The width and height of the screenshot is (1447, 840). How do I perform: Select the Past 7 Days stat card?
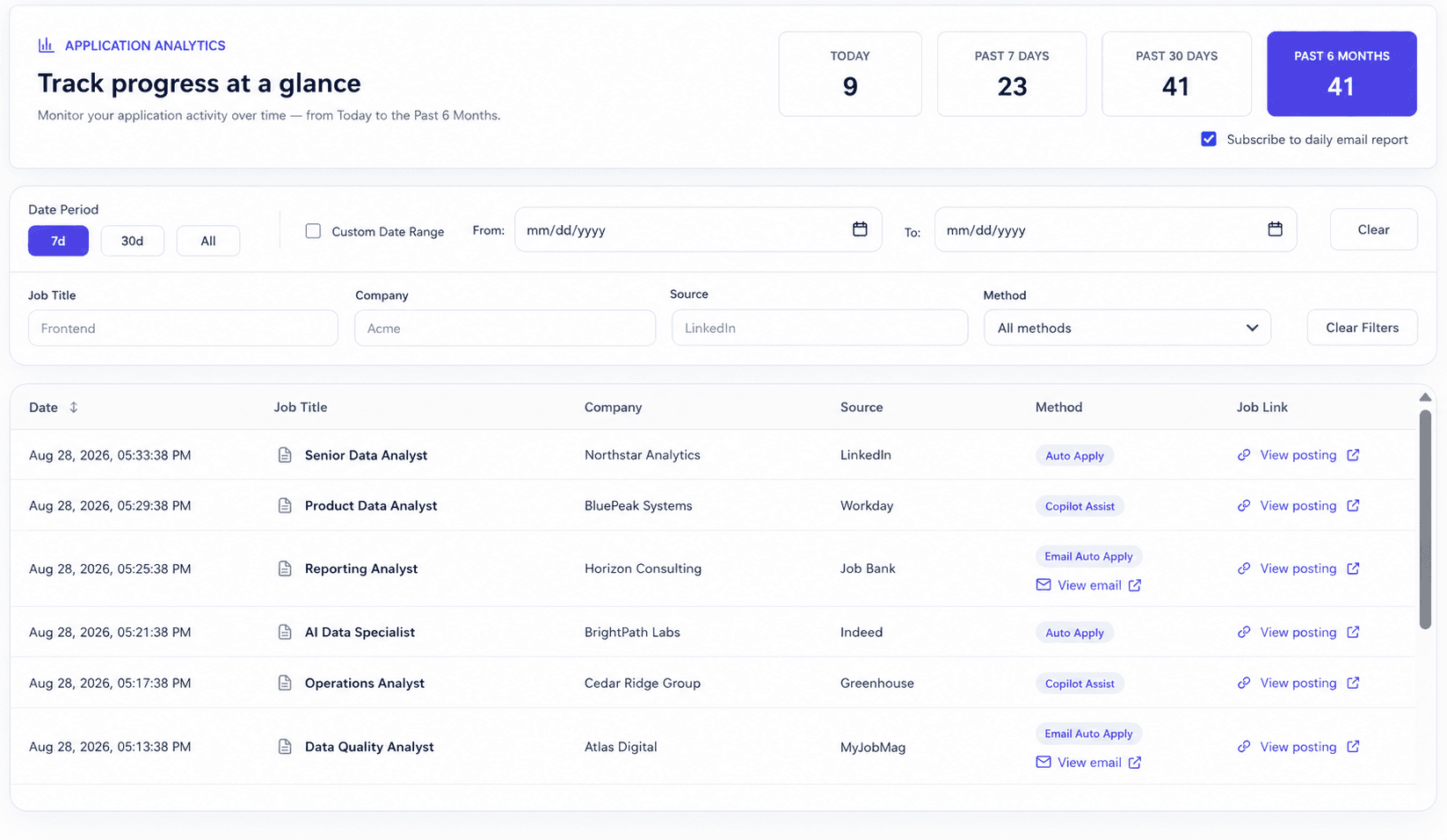click(1012, 74)
